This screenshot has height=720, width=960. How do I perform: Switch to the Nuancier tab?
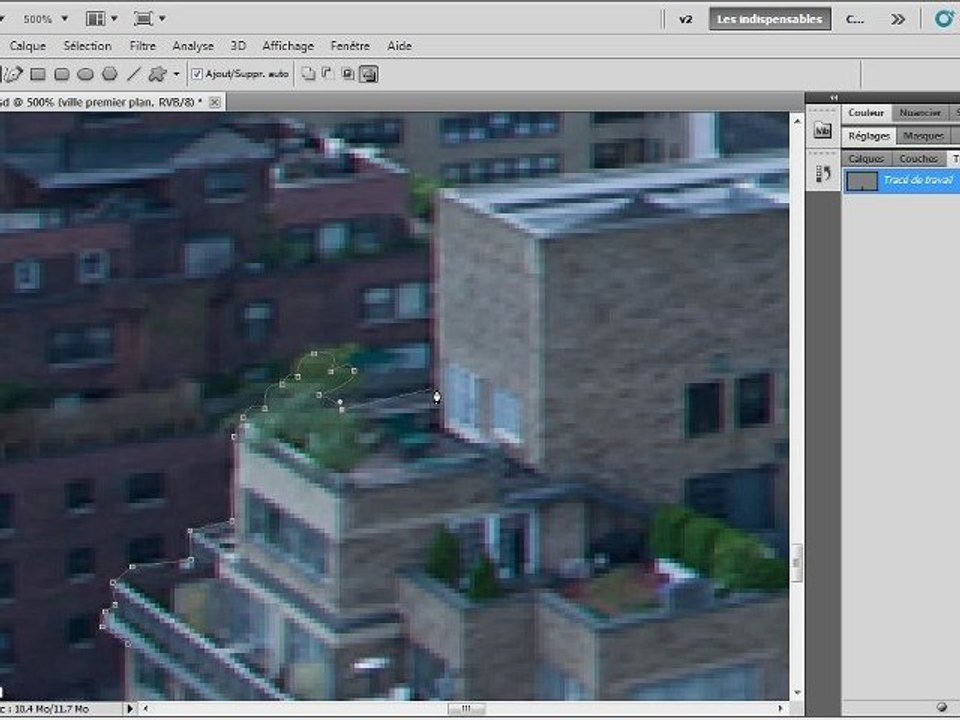click(920, 113)
